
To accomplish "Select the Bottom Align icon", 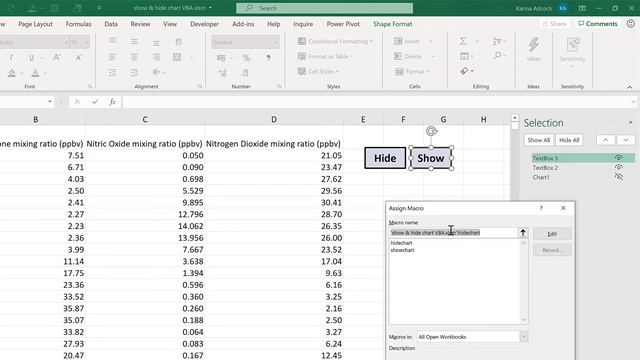I will pyautogui.click(x=156, y=42).
